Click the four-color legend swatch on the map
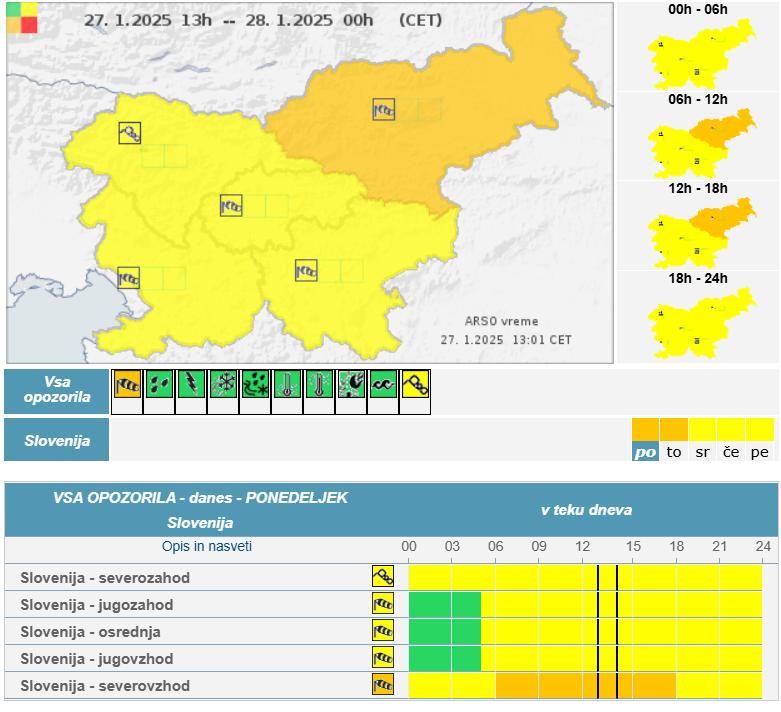The height and width of the screenshot is (712, 781). click(23, 18)
